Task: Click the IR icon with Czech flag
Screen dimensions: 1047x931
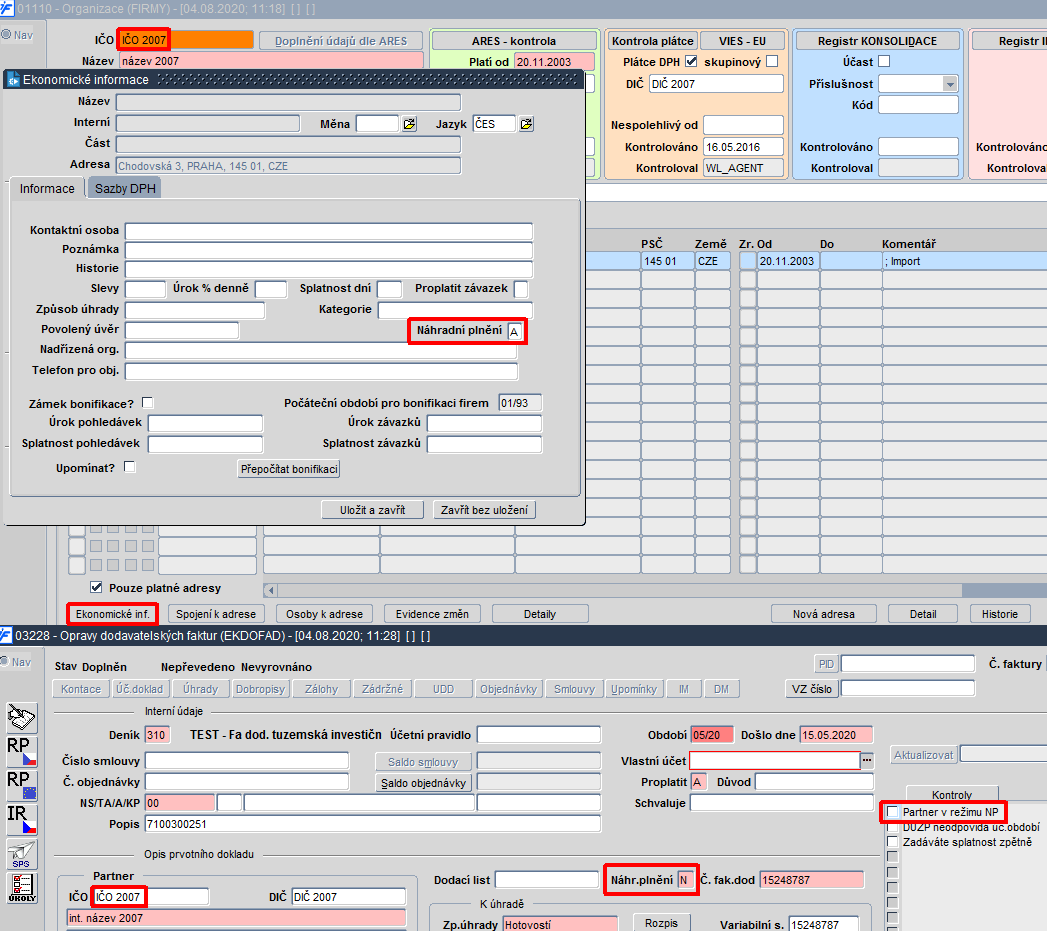Action: click(21, 819)
